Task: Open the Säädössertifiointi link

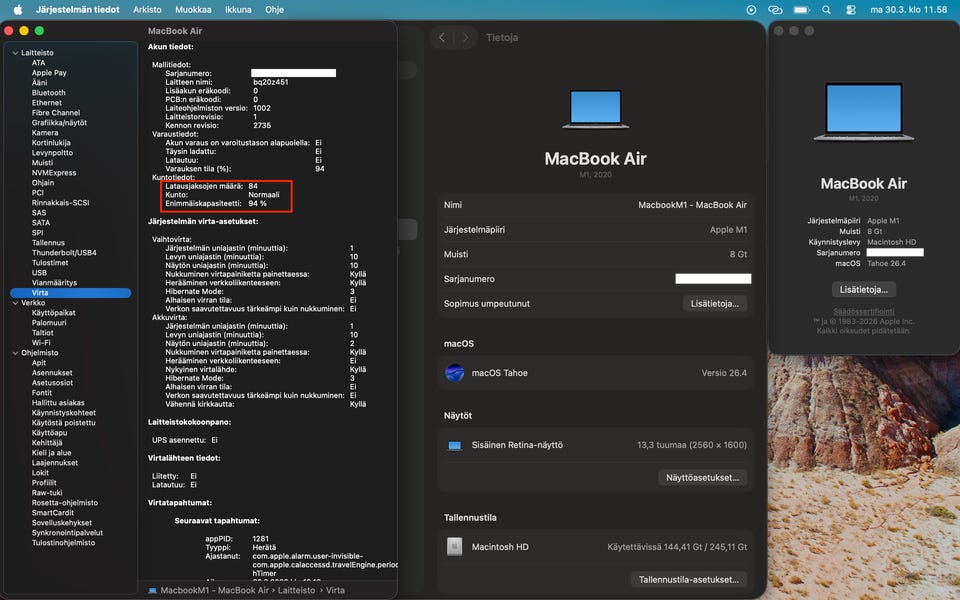Action: [x=863, y=312]
